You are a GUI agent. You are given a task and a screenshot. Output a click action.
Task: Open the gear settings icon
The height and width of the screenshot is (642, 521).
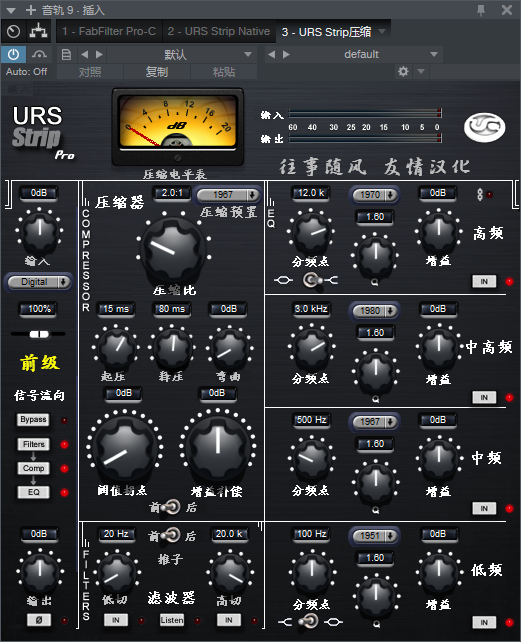tap(403, 72)
